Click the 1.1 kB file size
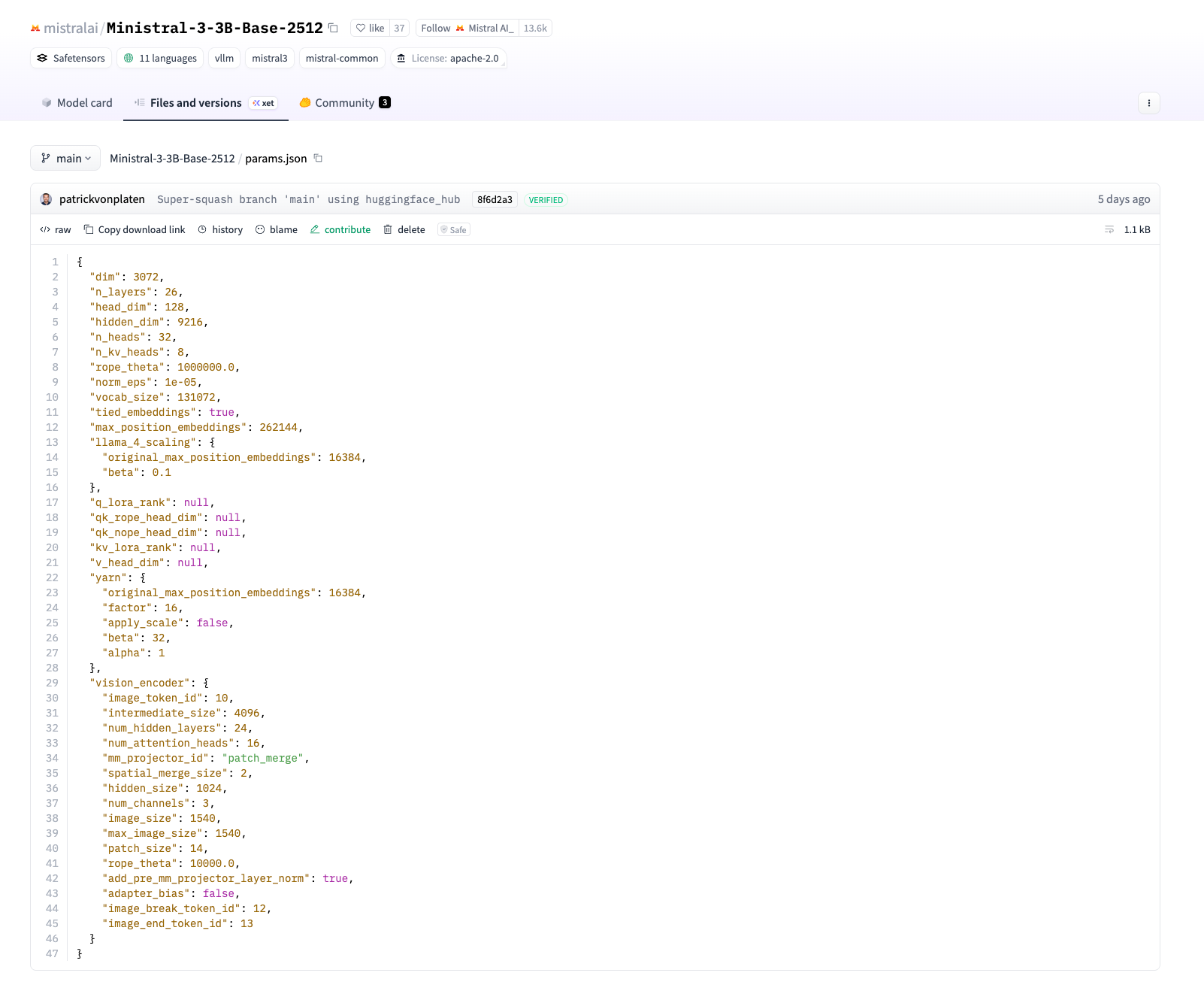This screenshot has width=1204, height=988. (1137, 229)
